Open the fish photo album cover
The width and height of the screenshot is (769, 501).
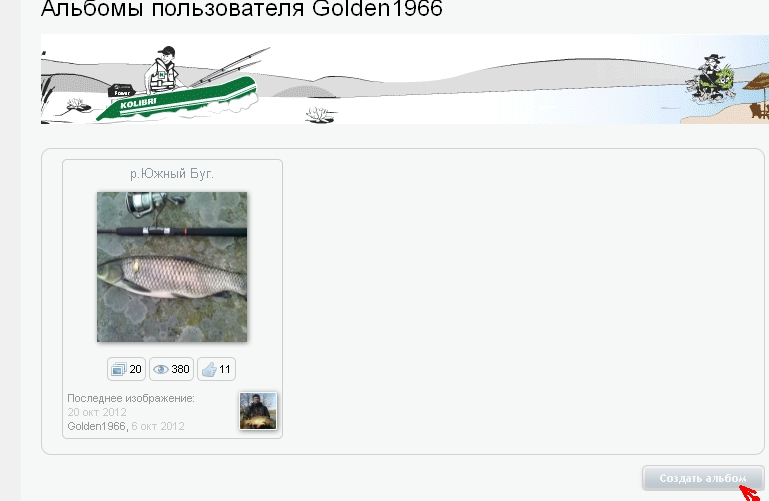[171, 267]
